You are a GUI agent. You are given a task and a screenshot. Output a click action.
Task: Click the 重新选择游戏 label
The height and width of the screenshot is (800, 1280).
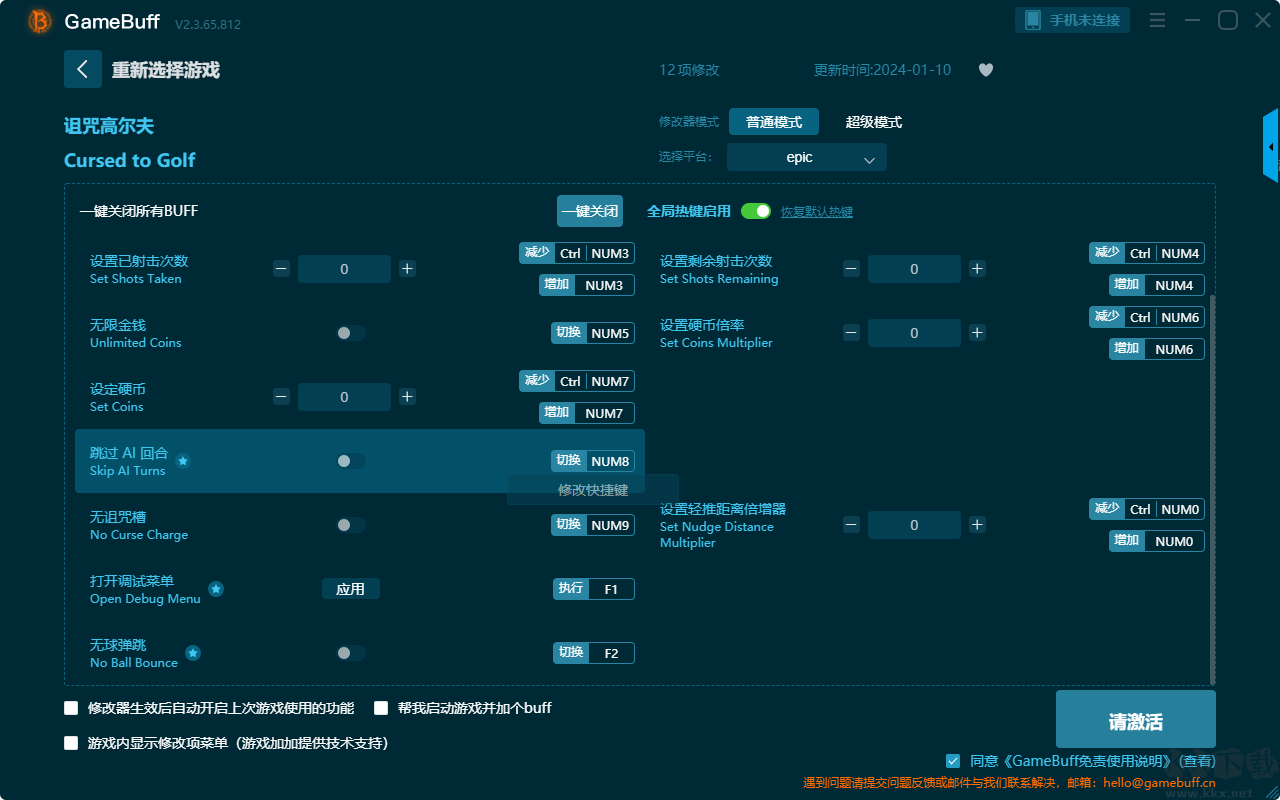pos(166,70)
